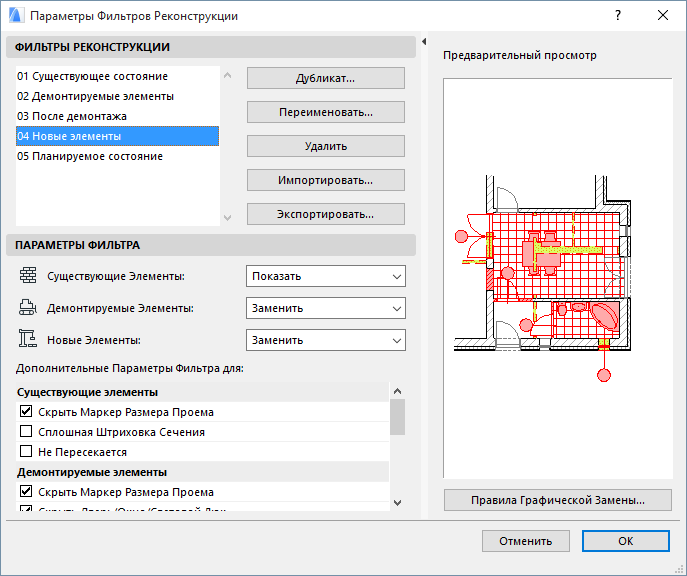Click the Переименовать... button
Image resolution: width=687 pixels, height=576 pixels.
[326, 112]
